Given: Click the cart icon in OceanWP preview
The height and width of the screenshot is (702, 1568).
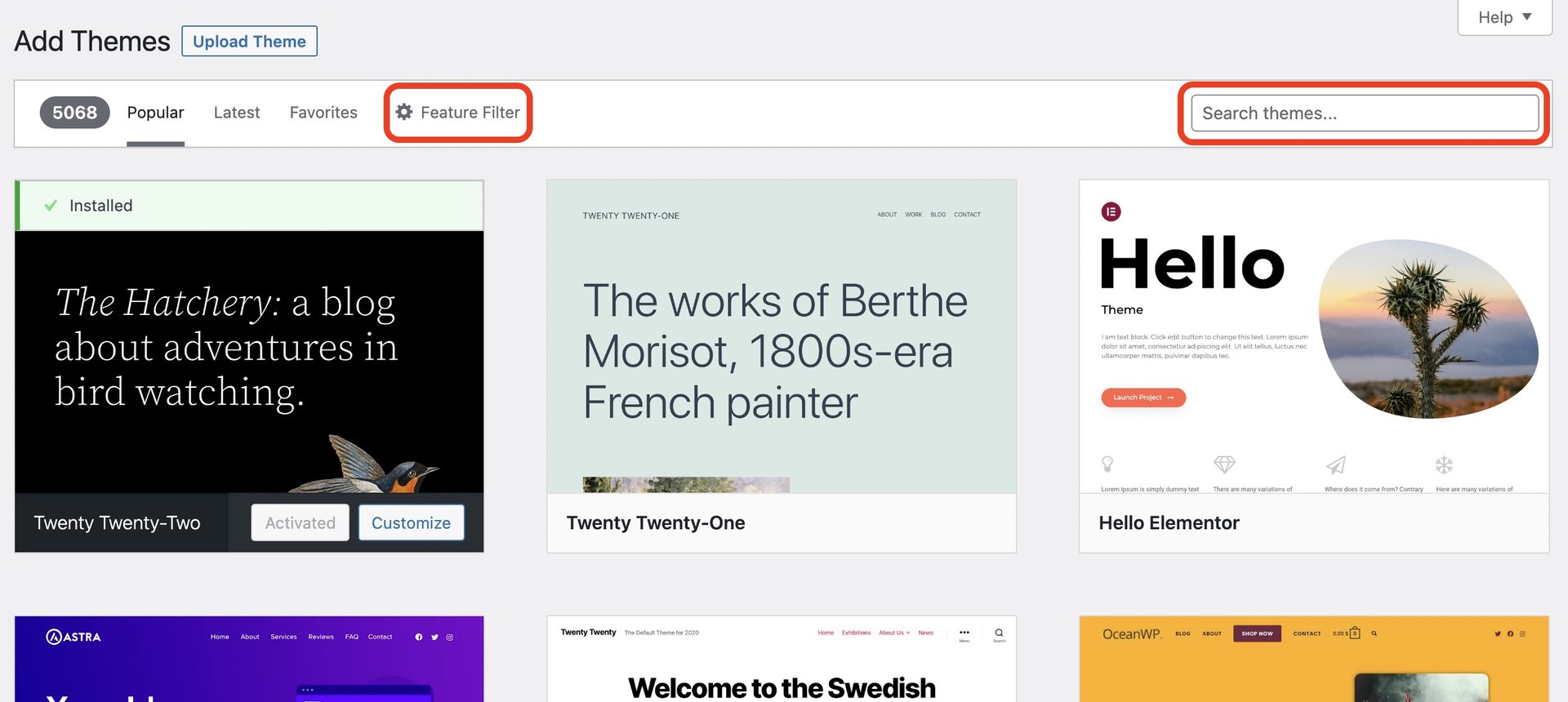Looking at the screenshot, I should (1355, 633).
